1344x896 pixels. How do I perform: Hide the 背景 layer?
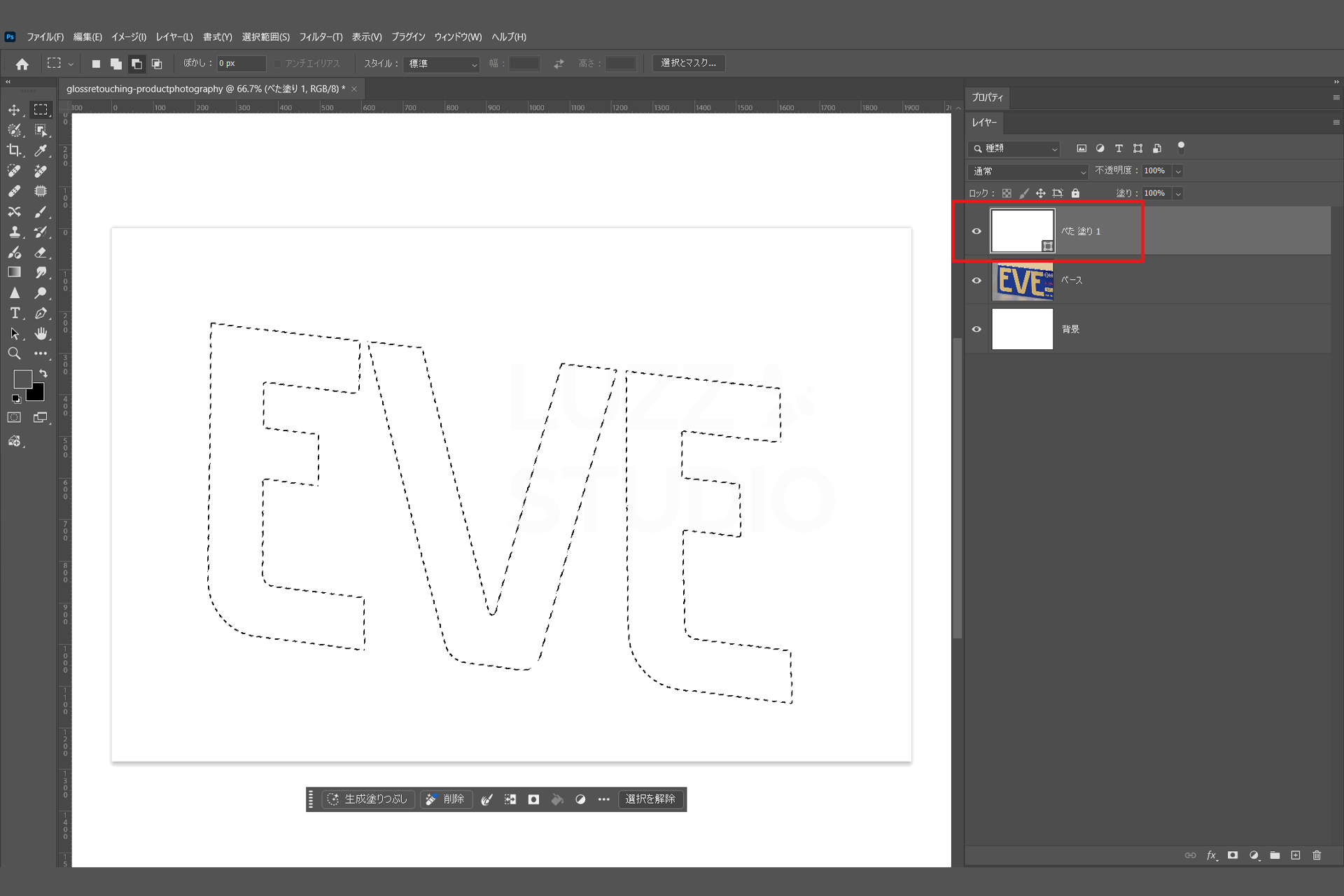(976, 329)
